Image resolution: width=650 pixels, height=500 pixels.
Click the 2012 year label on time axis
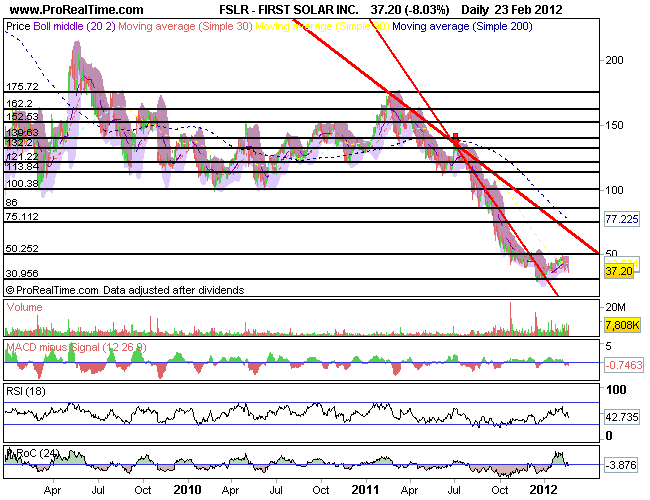click(x=544, y=490)
